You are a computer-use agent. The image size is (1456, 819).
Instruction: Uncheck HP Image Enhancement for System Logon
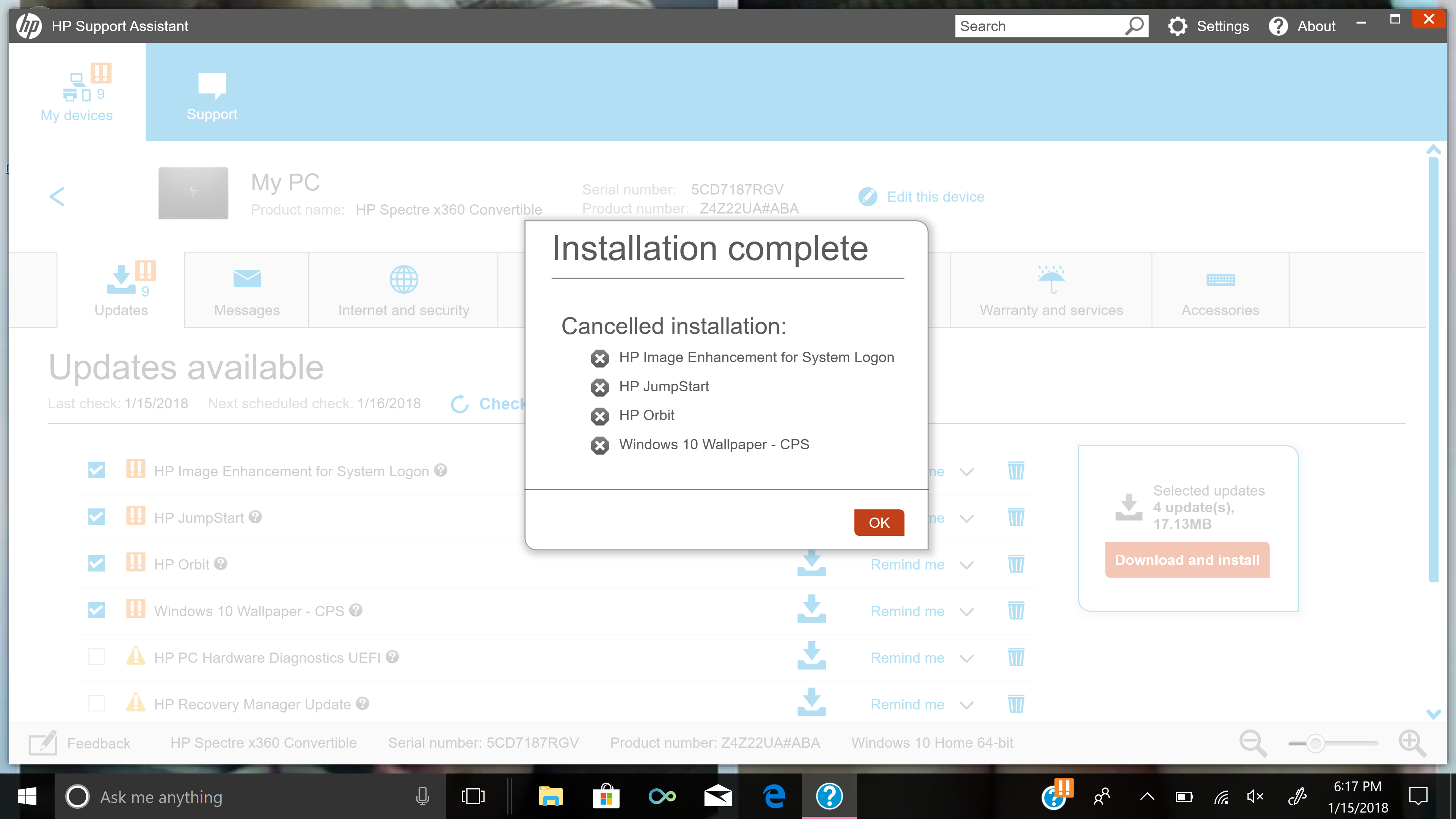(97, 470)
